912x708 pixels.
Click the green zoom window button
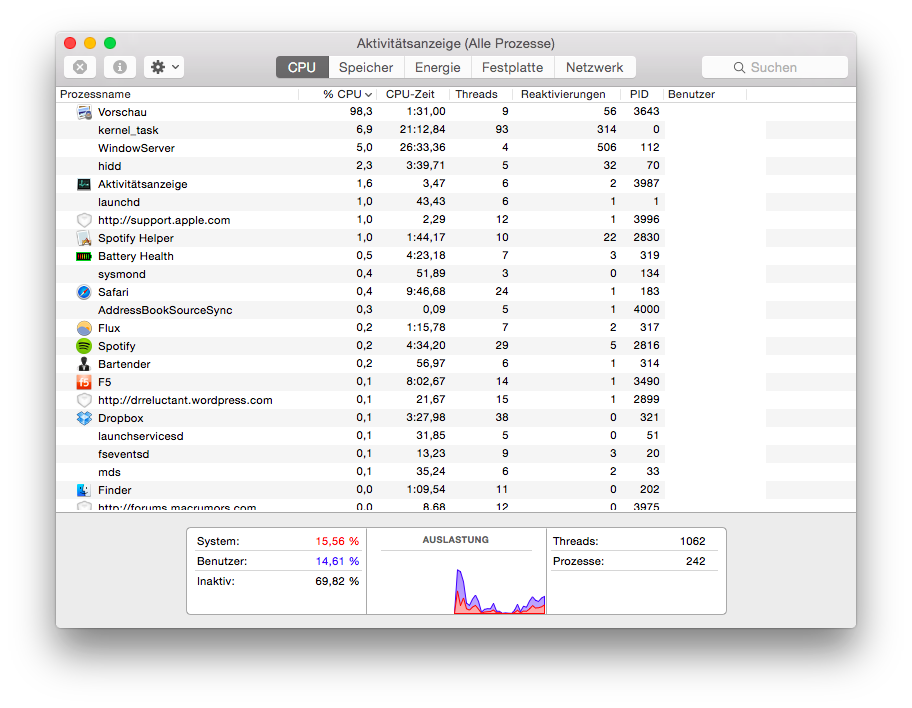[110, 43]
